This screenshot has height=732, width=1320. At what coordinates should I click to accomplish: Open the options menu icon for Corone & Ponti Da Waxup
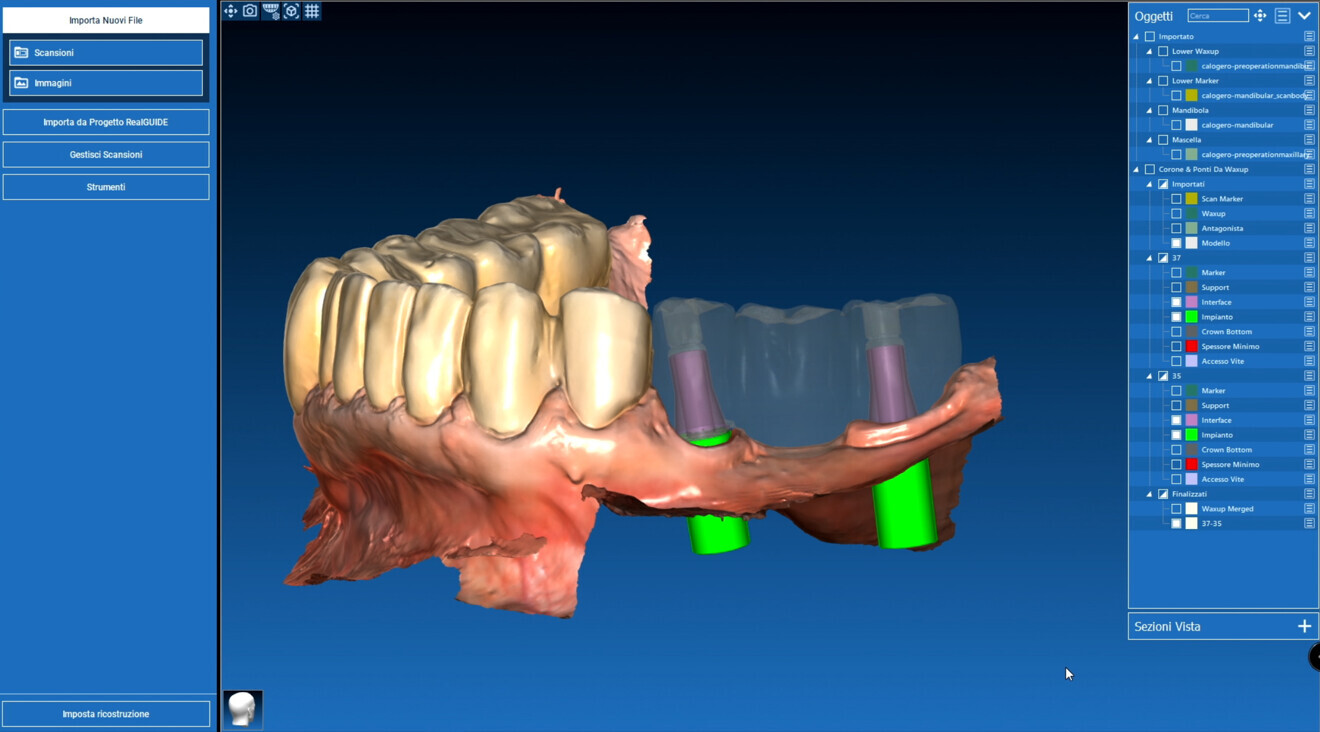point(1309,169)
